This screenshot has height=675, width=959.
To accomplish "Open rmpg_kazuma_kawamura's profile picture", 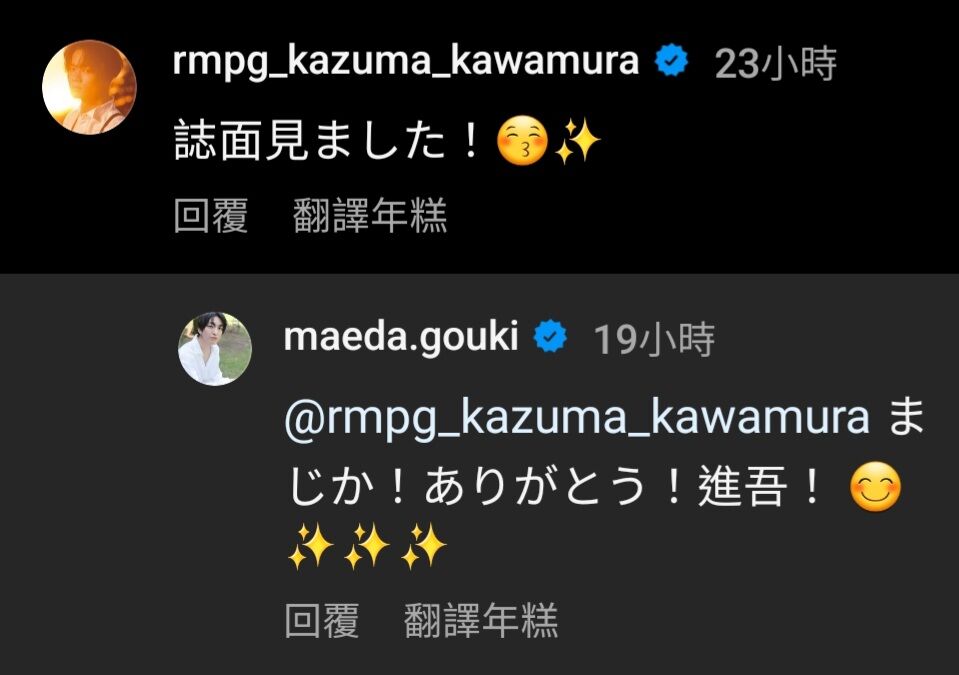I will (89, 87).
